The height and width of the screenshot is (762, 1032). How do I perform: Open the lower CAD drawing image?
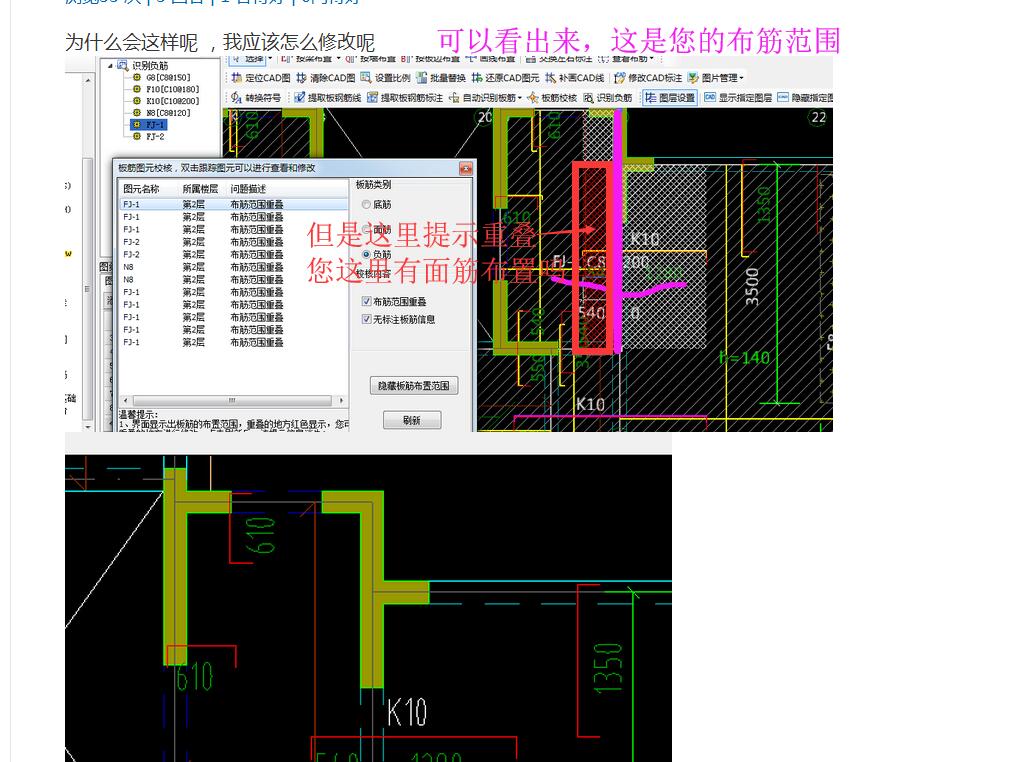368,608
